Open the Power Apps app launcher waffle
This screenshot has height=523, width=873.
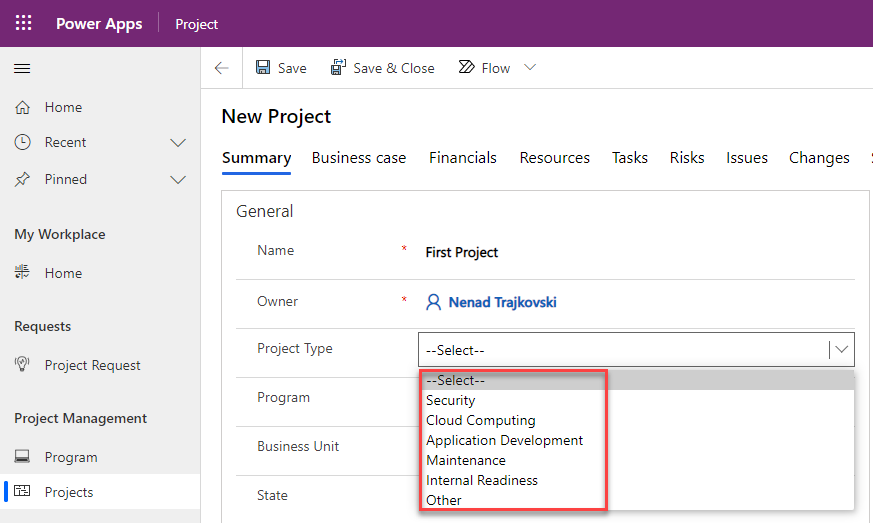pyautogui.click(x=23, y=23)
